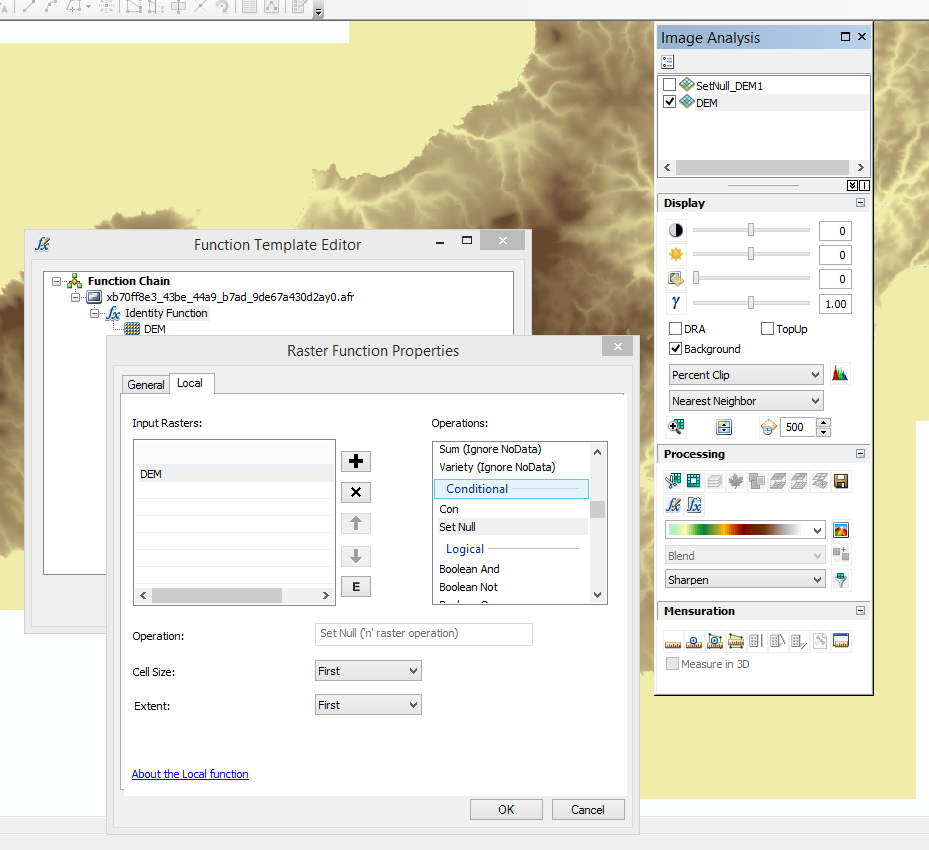Remove selected raster with X button
Image resolution: width=929 pixels, height=850 pixels.
(355, 492)
